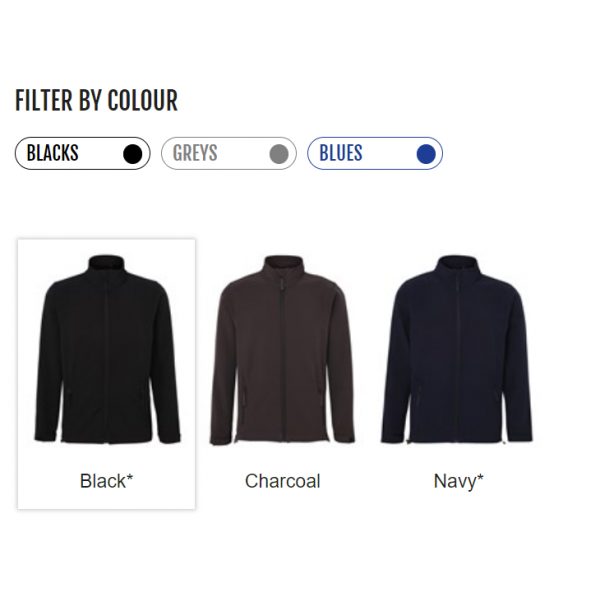
Task: Toggle the BLACKS colour filter pill
Action: coord(83,153)
